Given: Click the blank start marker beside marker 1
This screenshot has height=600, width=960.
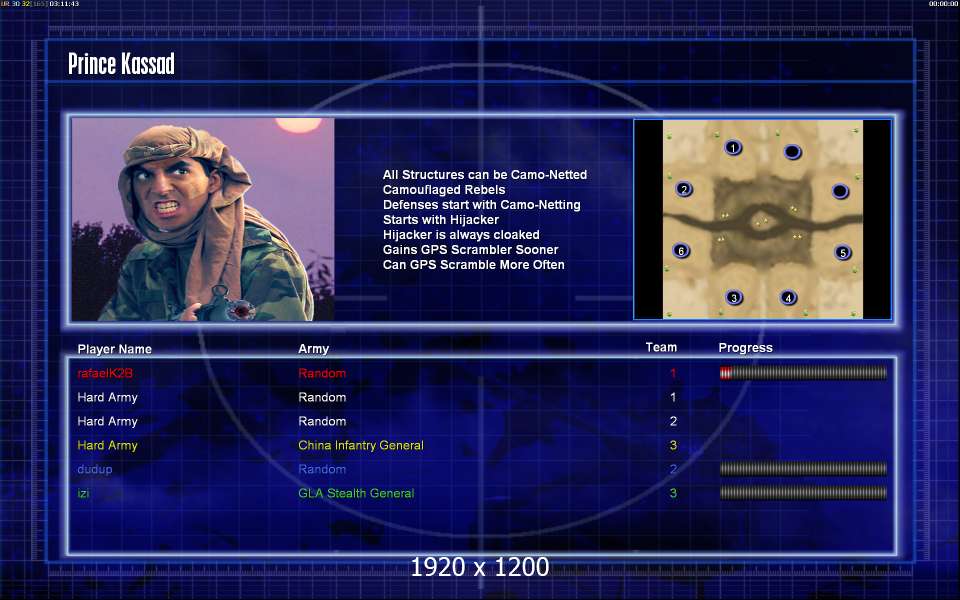Looking at the screenshot, I should [x=792, y=151].
